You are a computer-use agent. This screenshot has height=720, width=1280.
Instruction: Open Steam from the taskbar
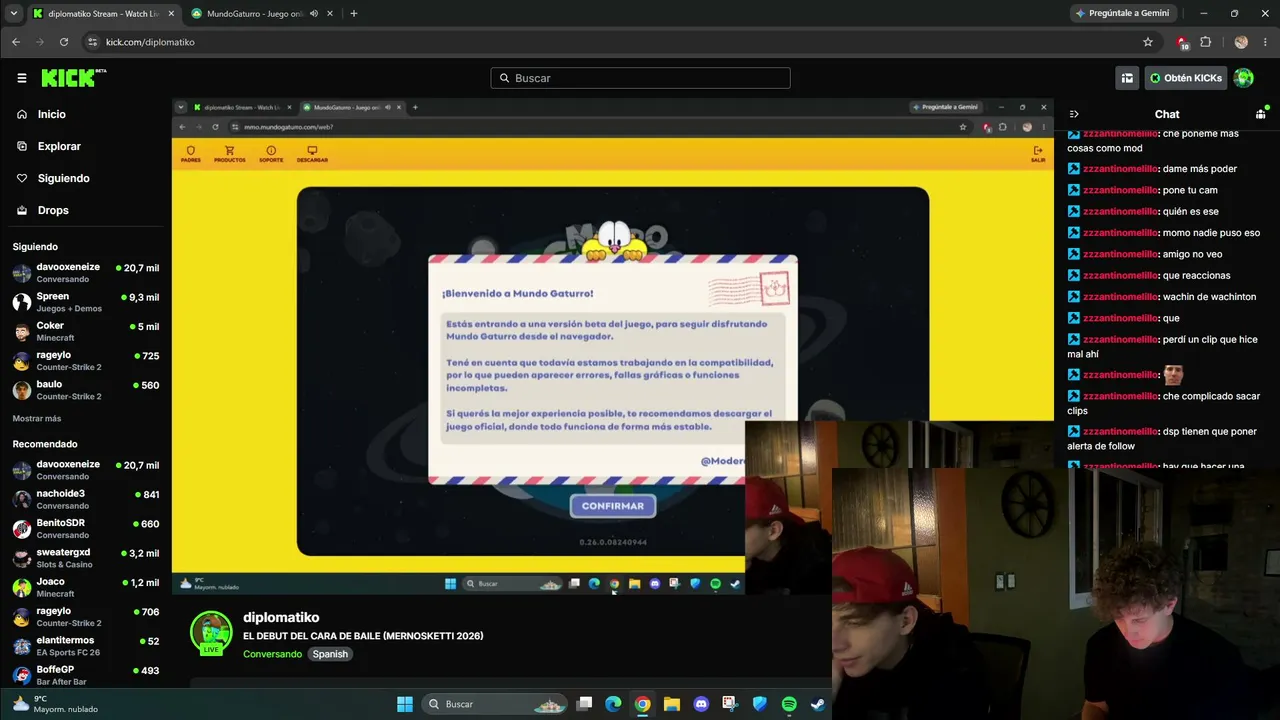(818, 704)
